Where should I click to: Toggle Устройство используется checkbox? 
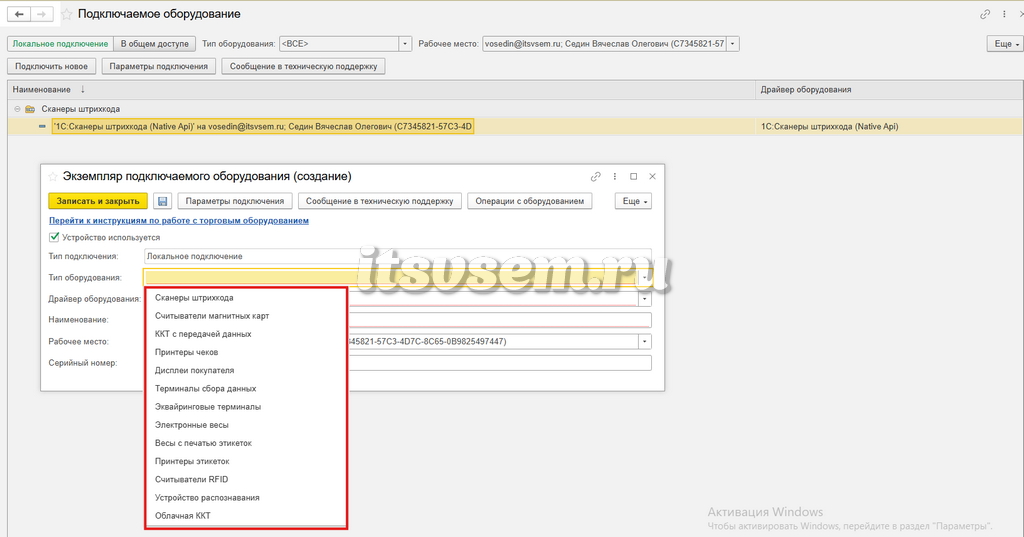[54, 237]
